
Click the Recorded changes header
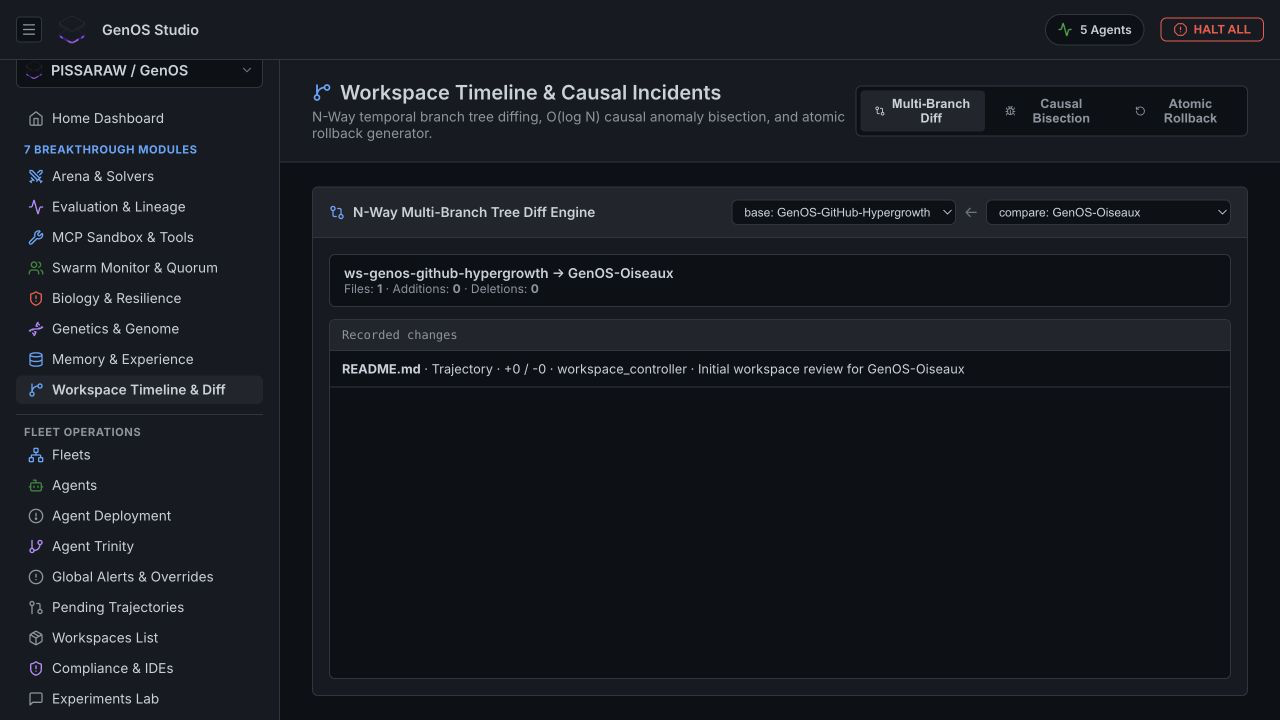click(780, 335)
